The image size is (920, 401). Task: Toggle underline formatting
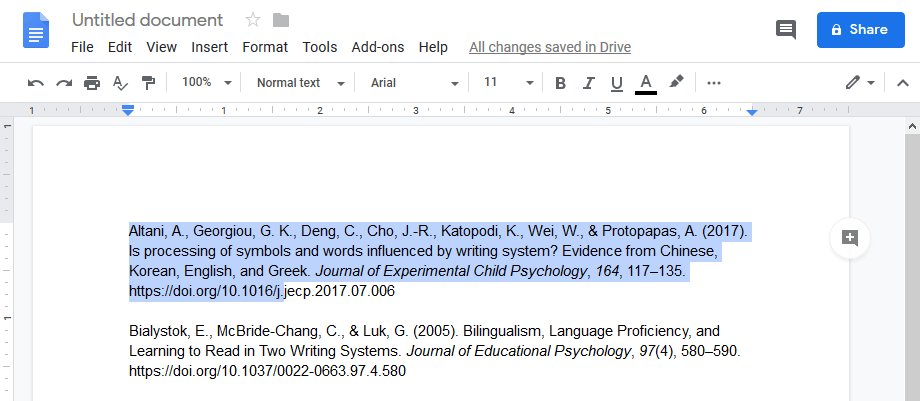pyautogui.click(x=617, y=83)
